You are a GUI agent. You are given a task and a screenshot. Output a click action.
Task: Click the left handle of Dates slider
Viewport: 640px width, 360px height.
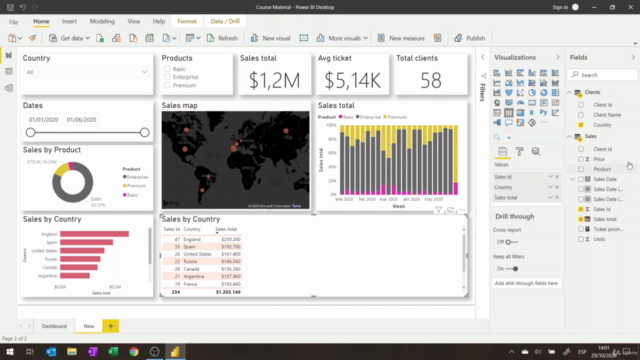30,132
